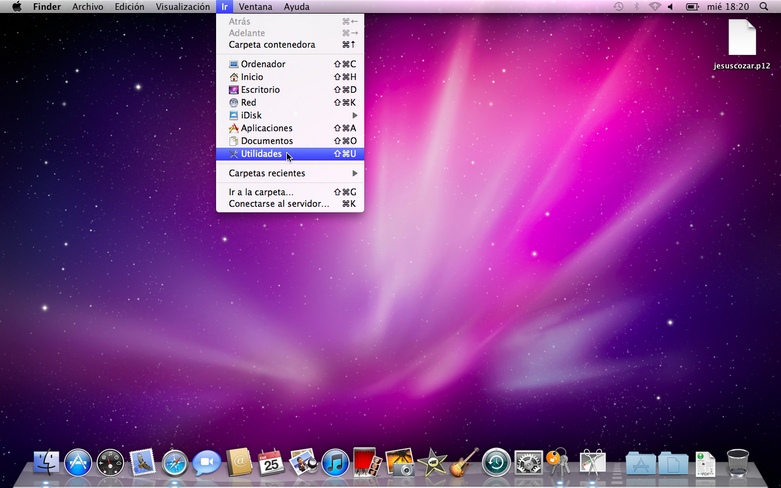Click the Time Machine menu bar status icon
781x488 pixels.
coord(618,6)
